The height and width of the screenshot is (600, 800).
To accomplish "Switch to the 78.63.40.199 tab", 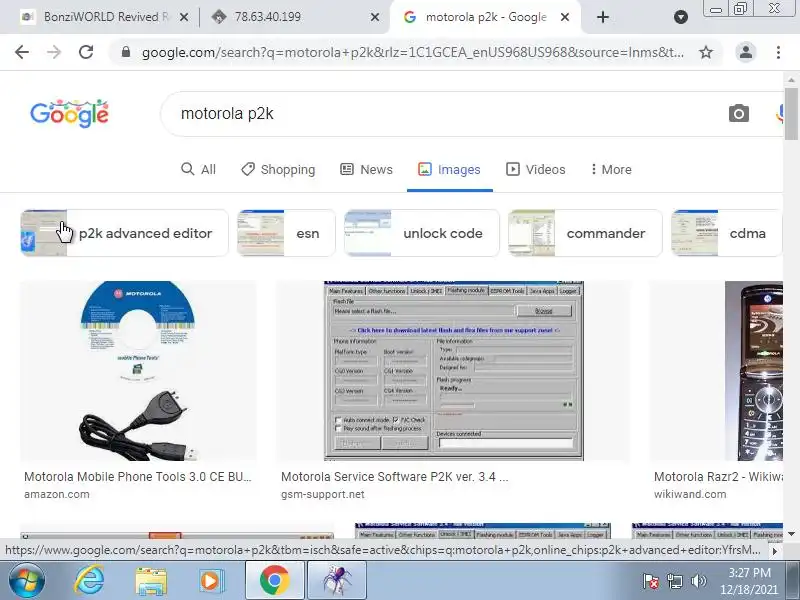I will click(x=296, y=17).
